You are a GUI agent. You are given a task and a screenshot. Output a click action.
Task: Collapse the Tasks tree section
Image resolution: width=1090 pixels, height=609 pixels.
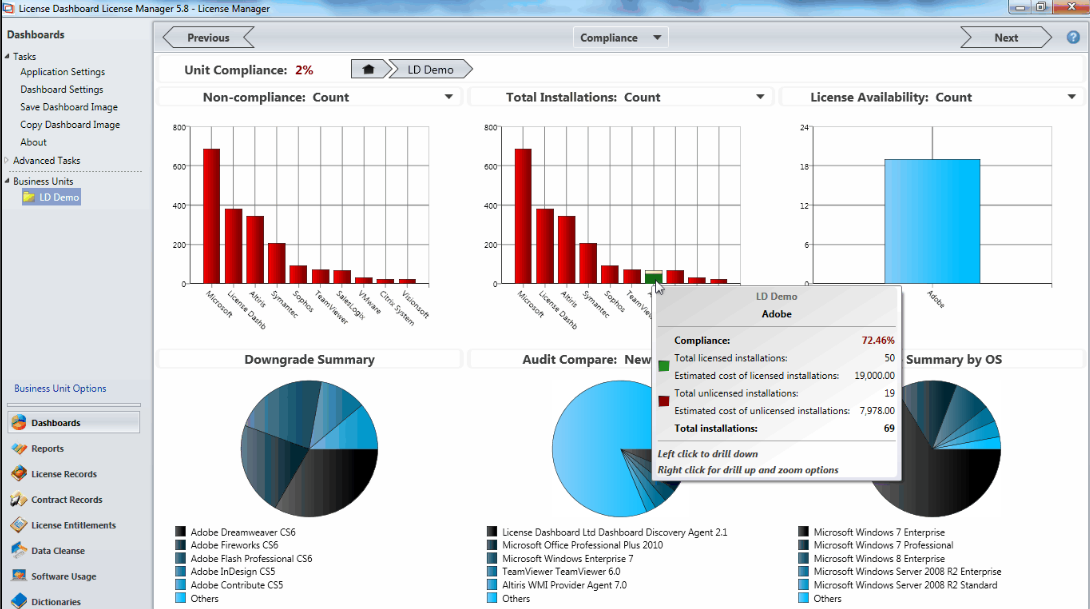7,57
